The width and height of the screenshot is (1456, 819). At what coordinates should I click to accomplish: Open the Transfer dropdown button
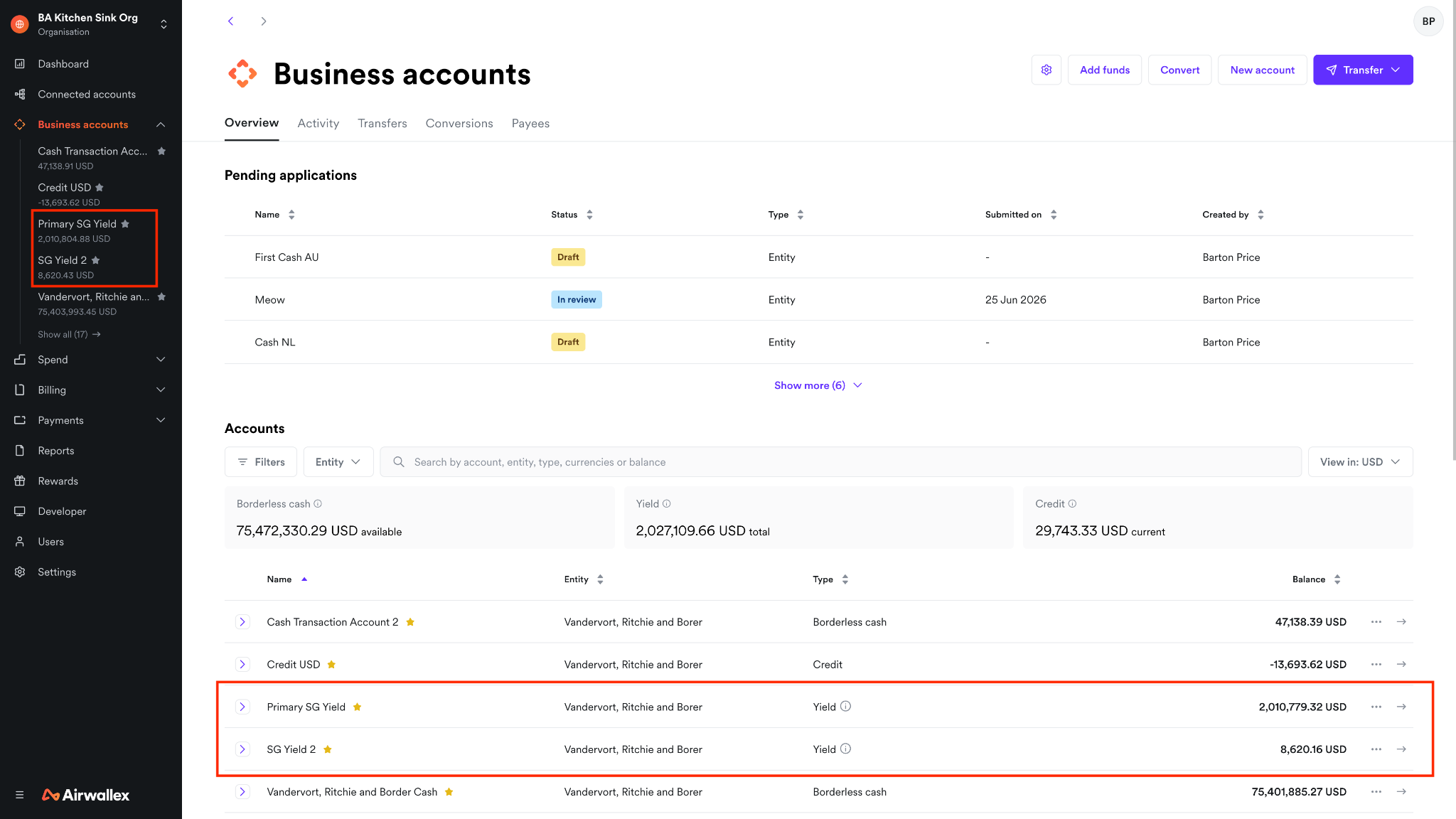click(1363, 70)
